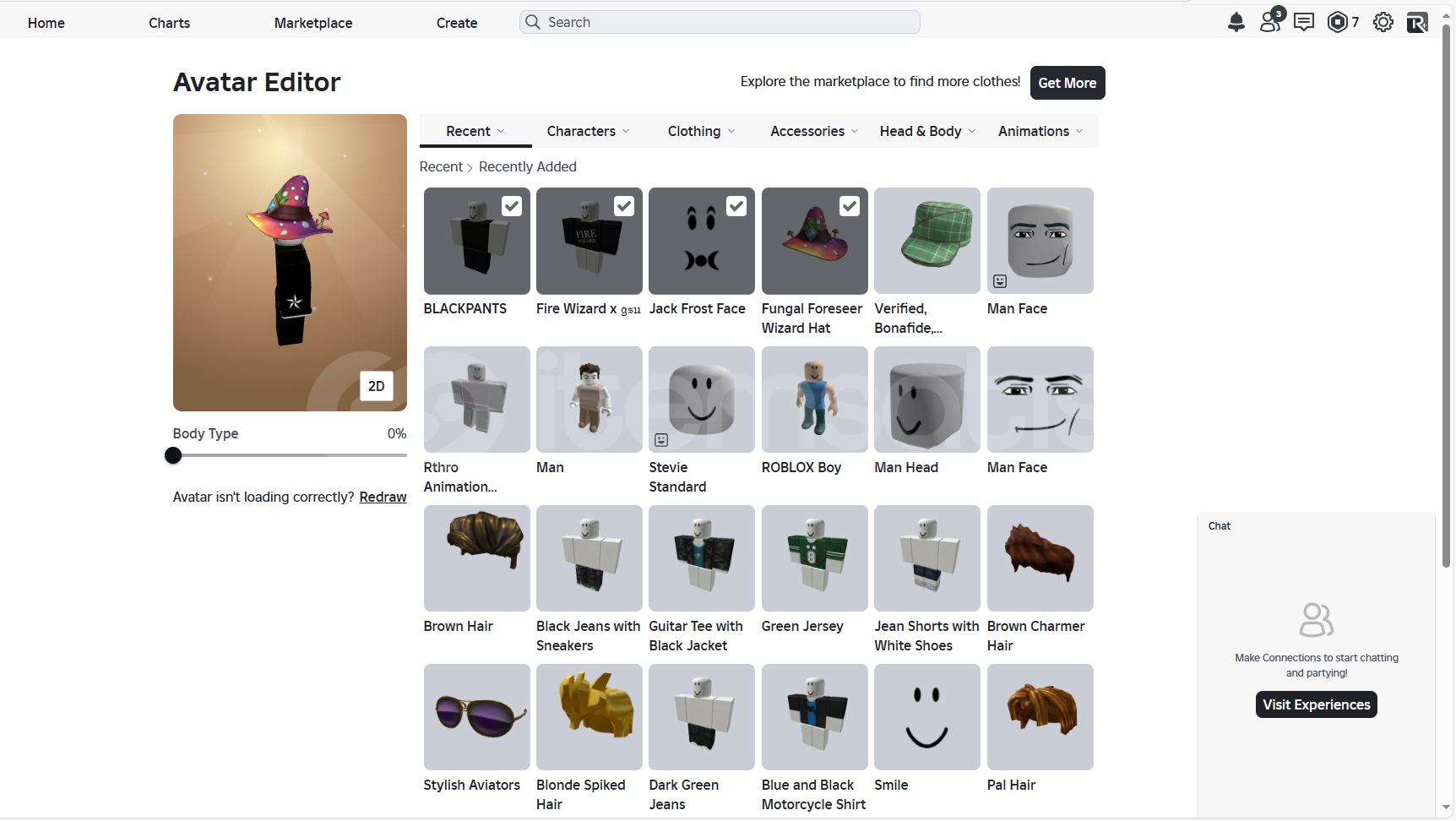Open friends connections icon in header
This screenshot has height=821, width=1456.
point(1271,20)
